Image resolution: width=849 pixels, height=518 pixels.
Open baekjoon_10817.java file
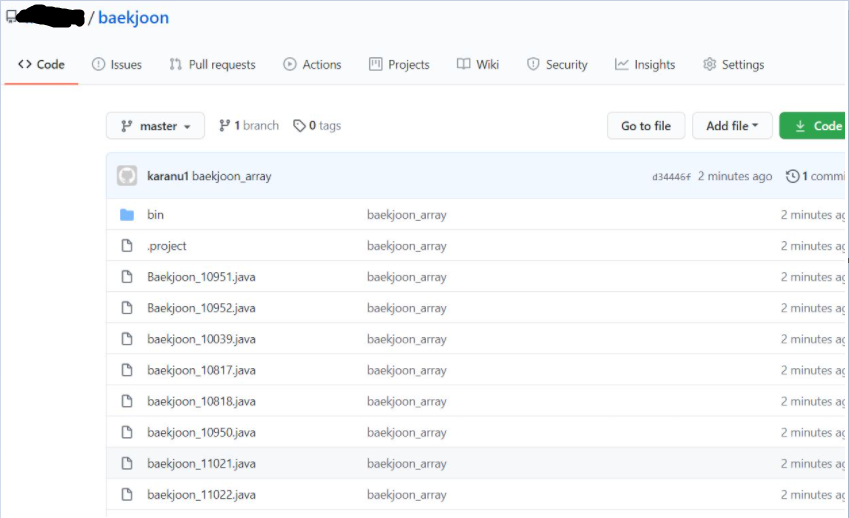pyautogui.click(x=201, y=370)
